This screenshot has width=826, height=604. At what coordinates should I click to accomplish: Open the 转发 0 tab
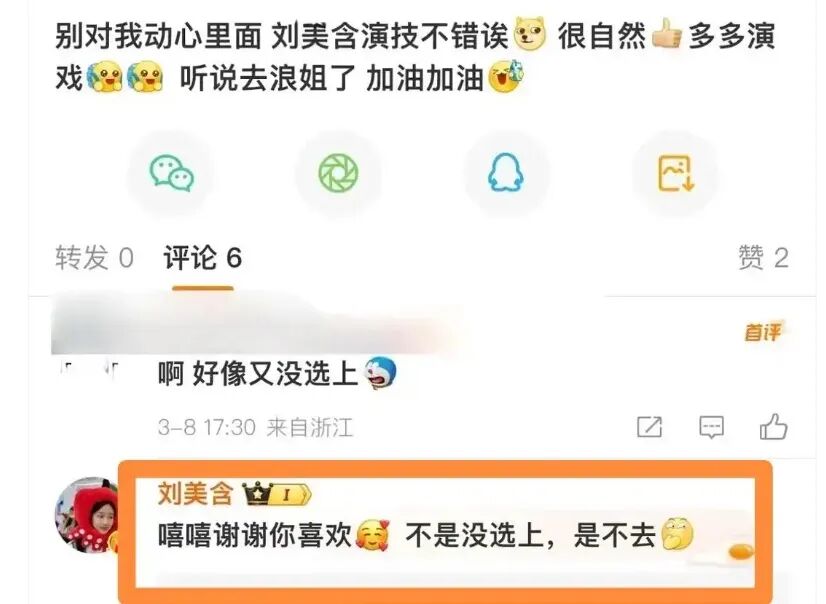pos(94,258)
